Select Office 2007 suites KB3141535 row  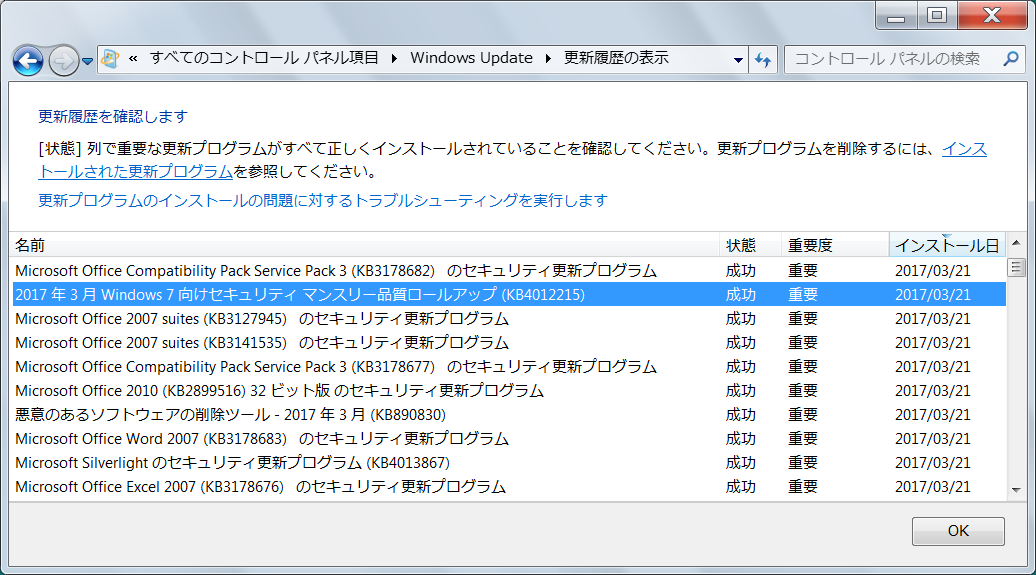(x=509, y=343)
